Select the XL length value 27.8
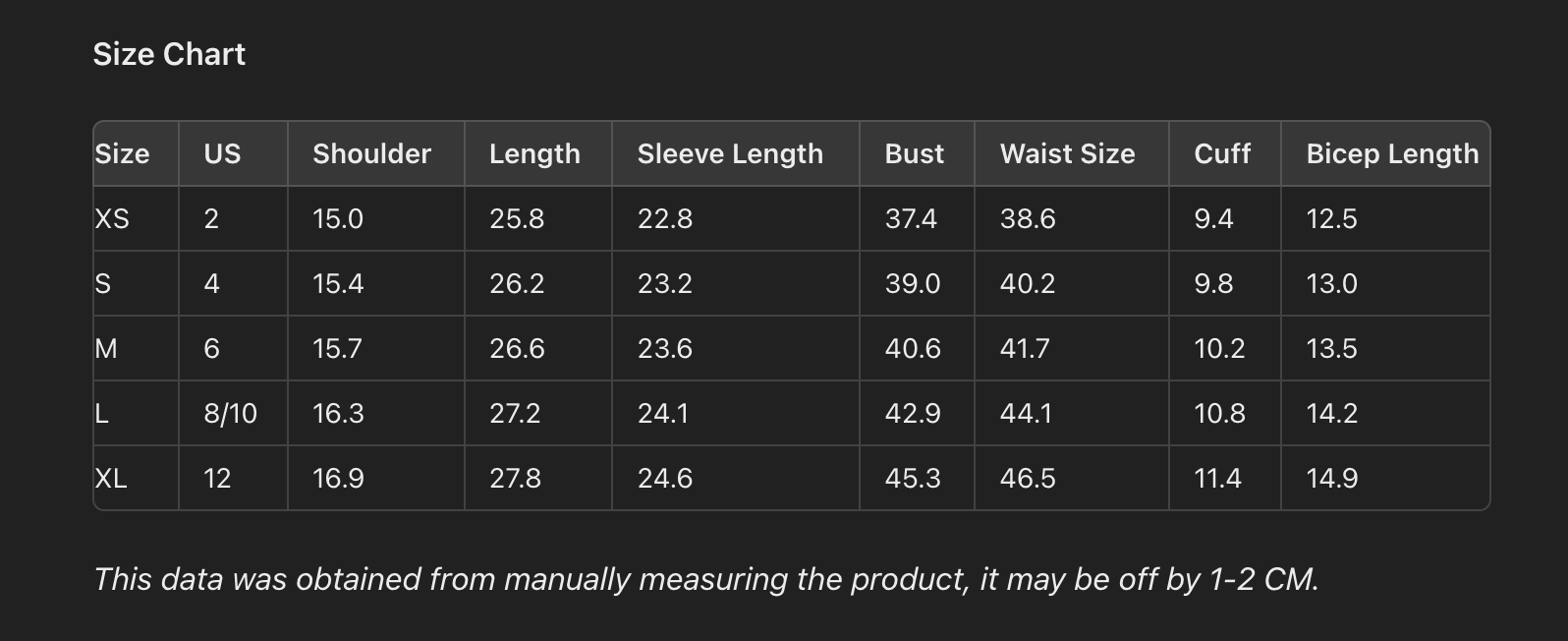This screenshot has width=1568, height=641. 516,478
